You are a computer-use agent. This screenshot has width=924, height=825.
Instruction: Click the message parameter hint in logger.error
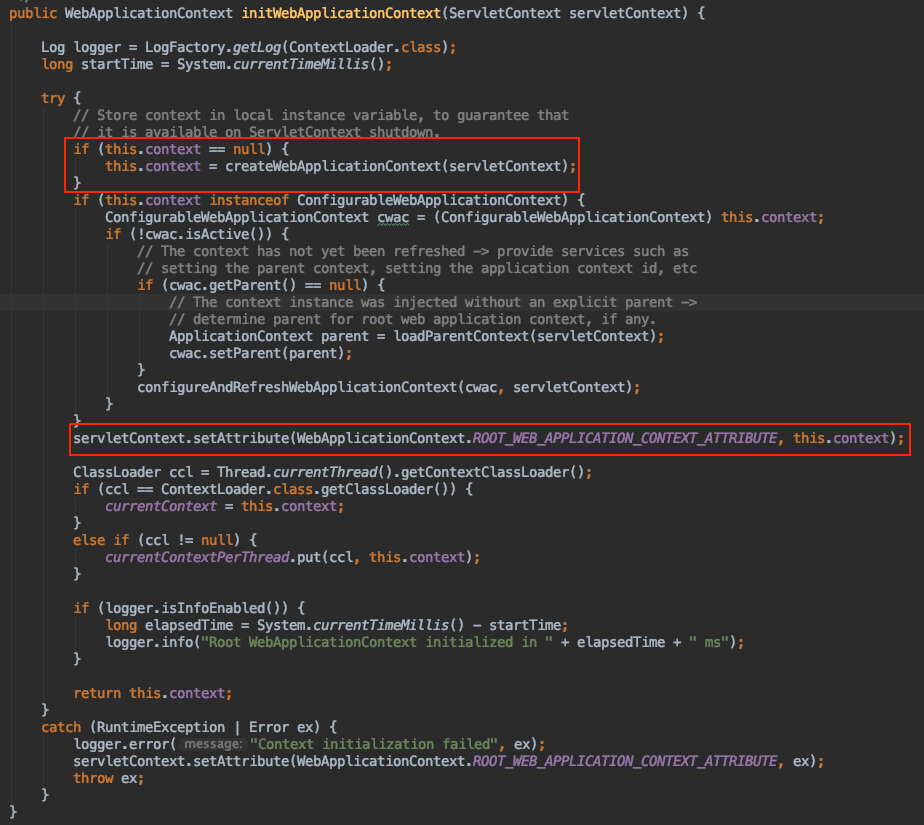[x=213, y=744]
